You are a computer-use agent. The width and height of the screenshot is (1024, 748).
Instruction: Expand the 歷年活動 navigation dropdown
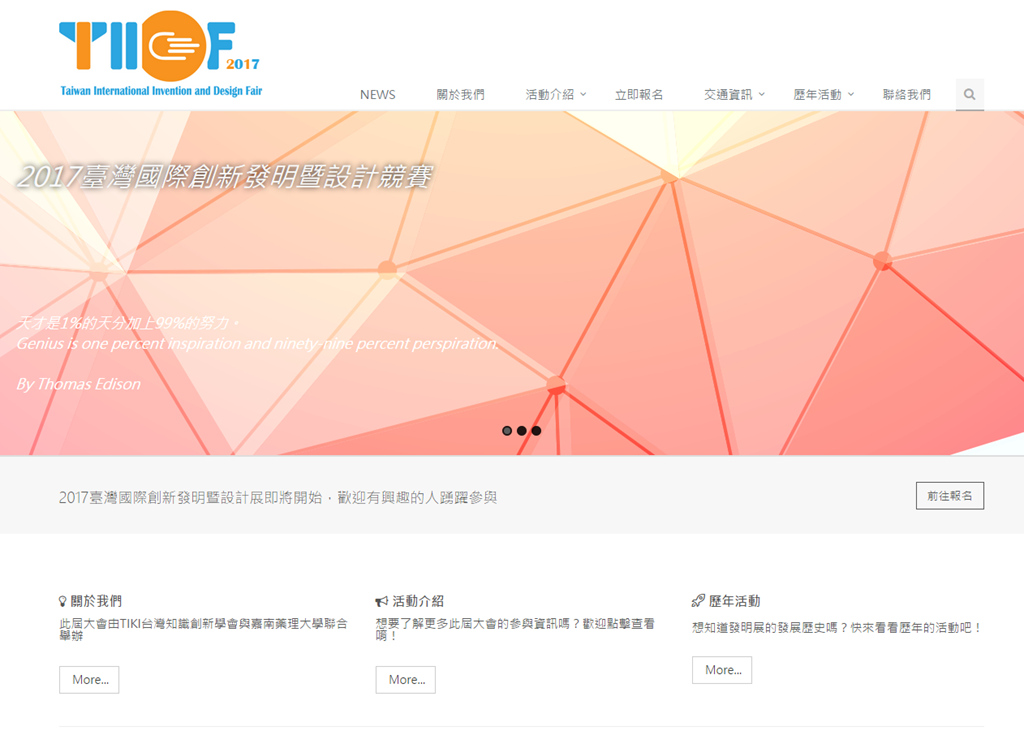[823, 95]
